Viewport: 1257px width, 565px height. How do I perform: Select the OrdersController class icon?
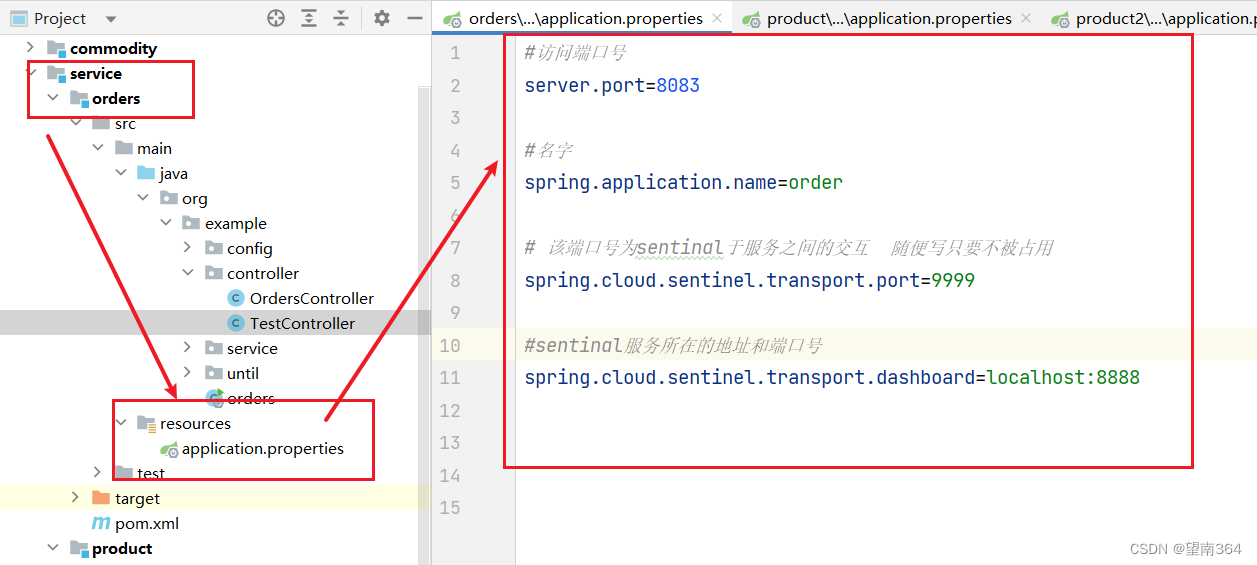click(236, 298)
